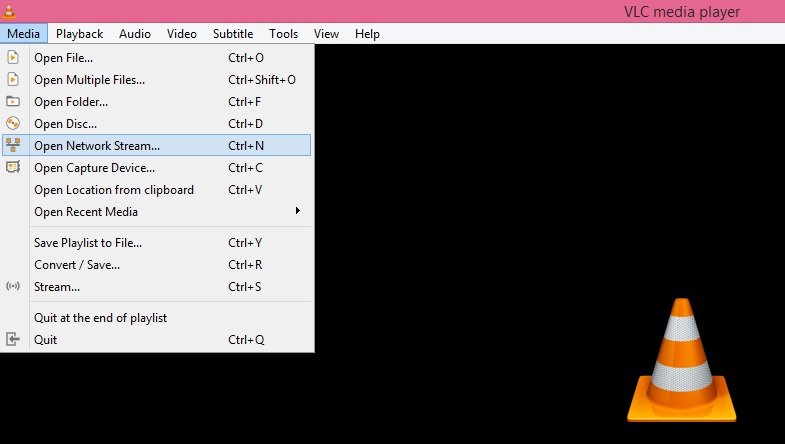Select Open Recent Media entry
The height and width of the screenshot is (444, 785).
tap(157, 212)
